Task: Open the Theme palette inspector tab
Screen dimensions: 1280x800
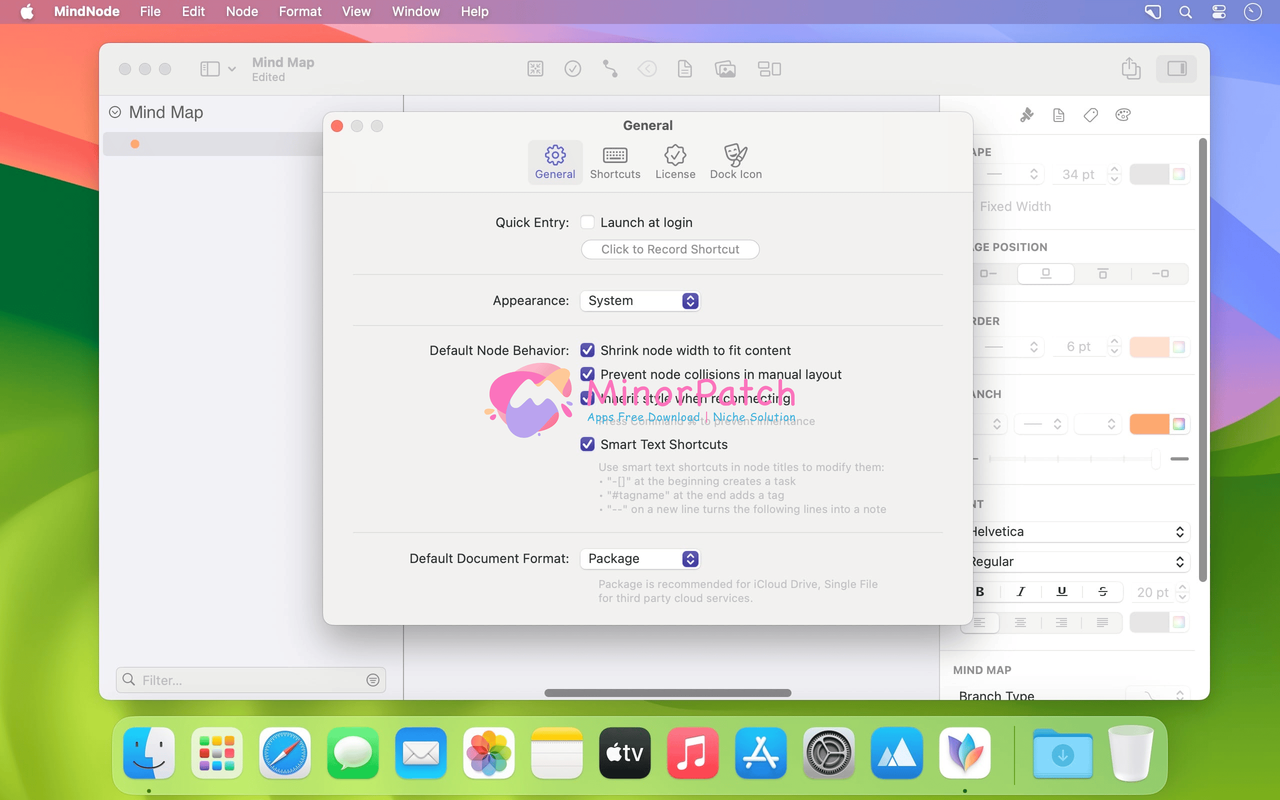Action: pyautogui.click(x=1123, y=115)
